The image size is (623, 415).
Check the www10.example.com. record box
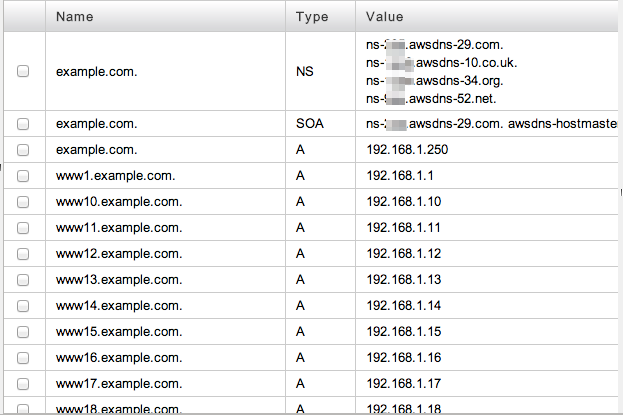(23, 202)
